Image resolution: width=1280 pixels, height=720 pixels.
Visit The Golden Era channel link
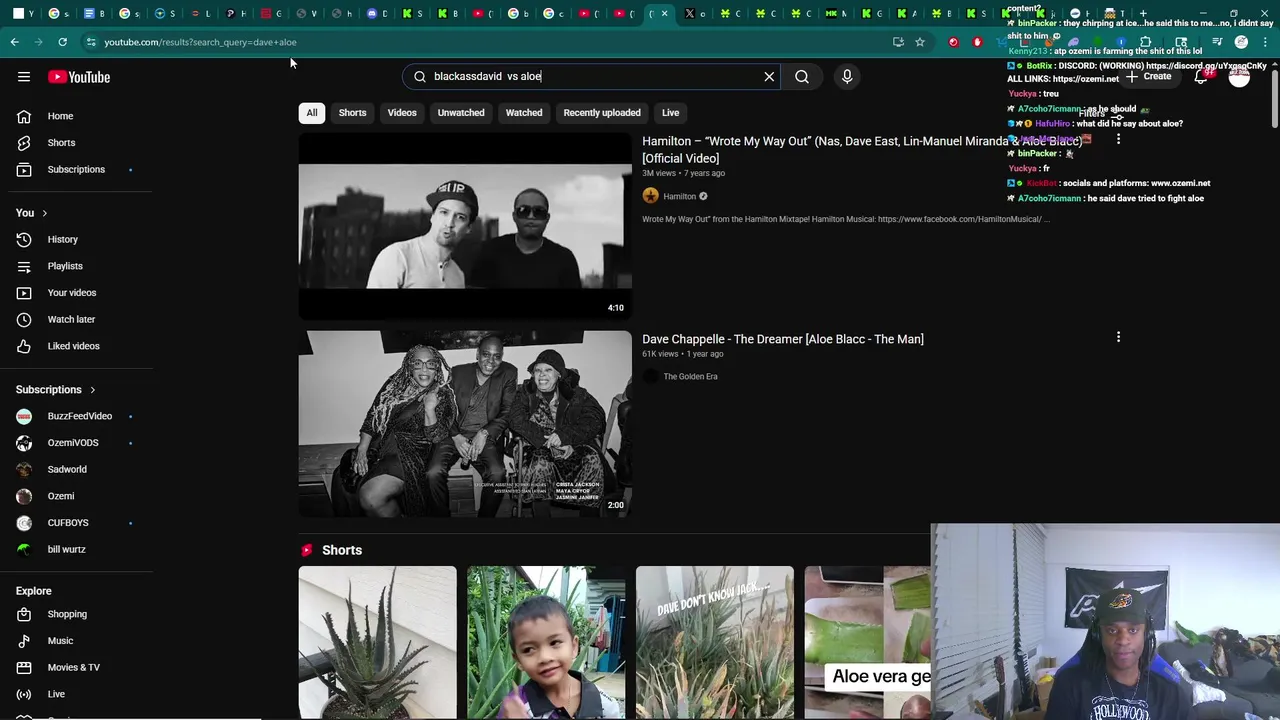pyautogui.click(x=690, y=377)
